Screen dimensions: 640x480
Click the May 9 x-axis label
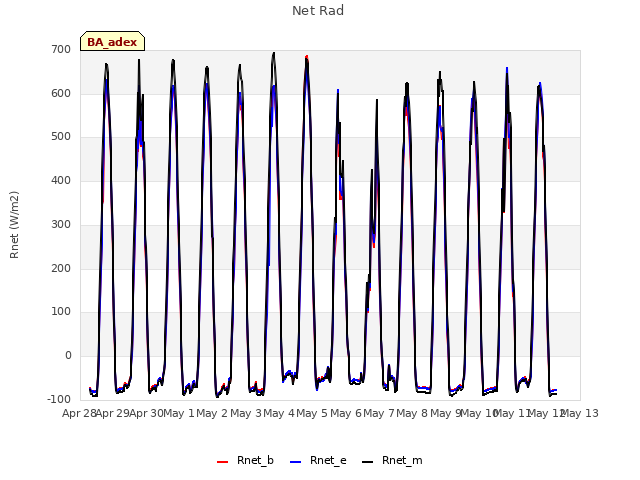click(x=446, y=413)
